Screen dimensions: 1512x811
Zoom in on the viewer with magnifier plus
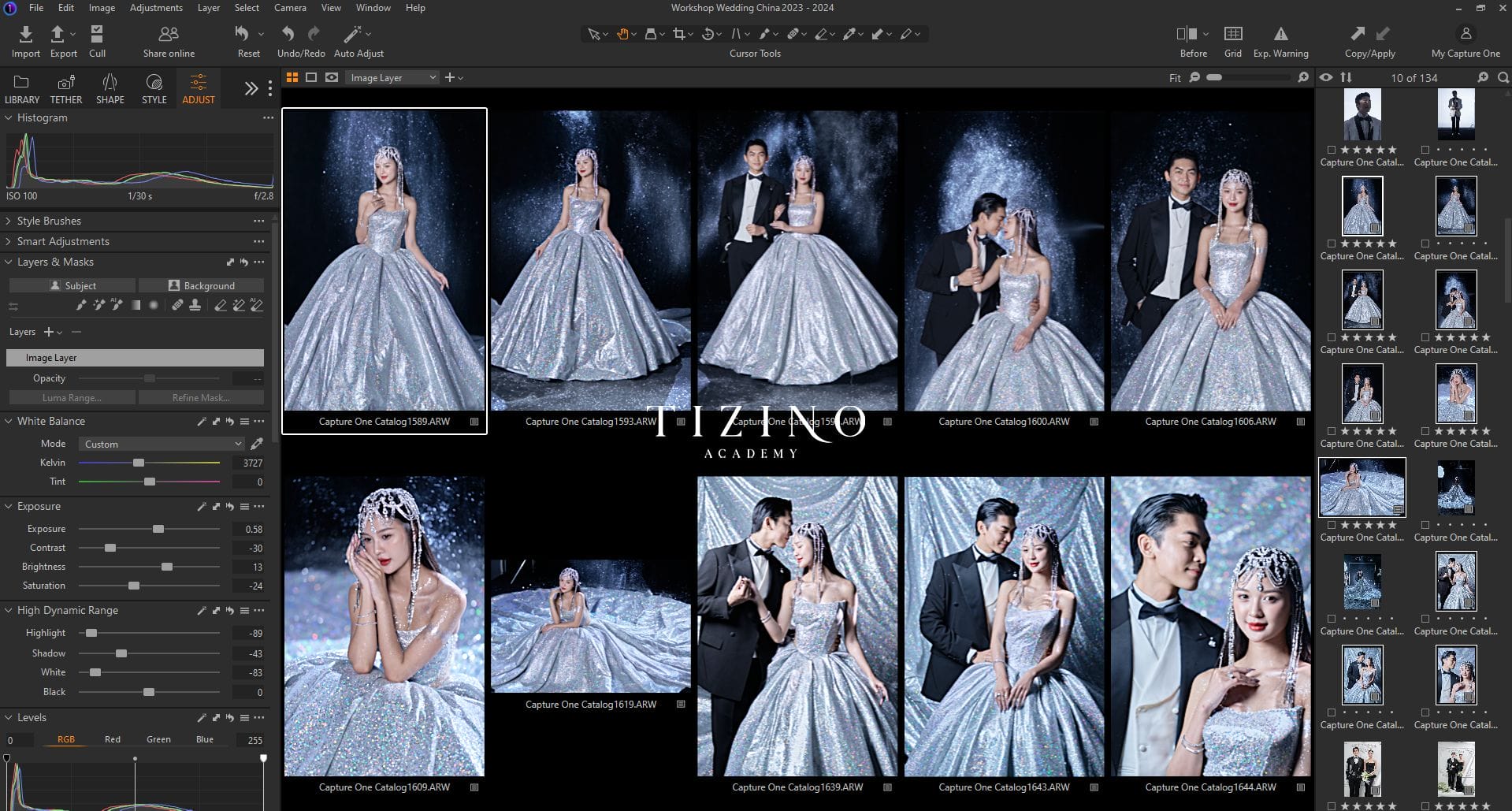pos(1303,77)
